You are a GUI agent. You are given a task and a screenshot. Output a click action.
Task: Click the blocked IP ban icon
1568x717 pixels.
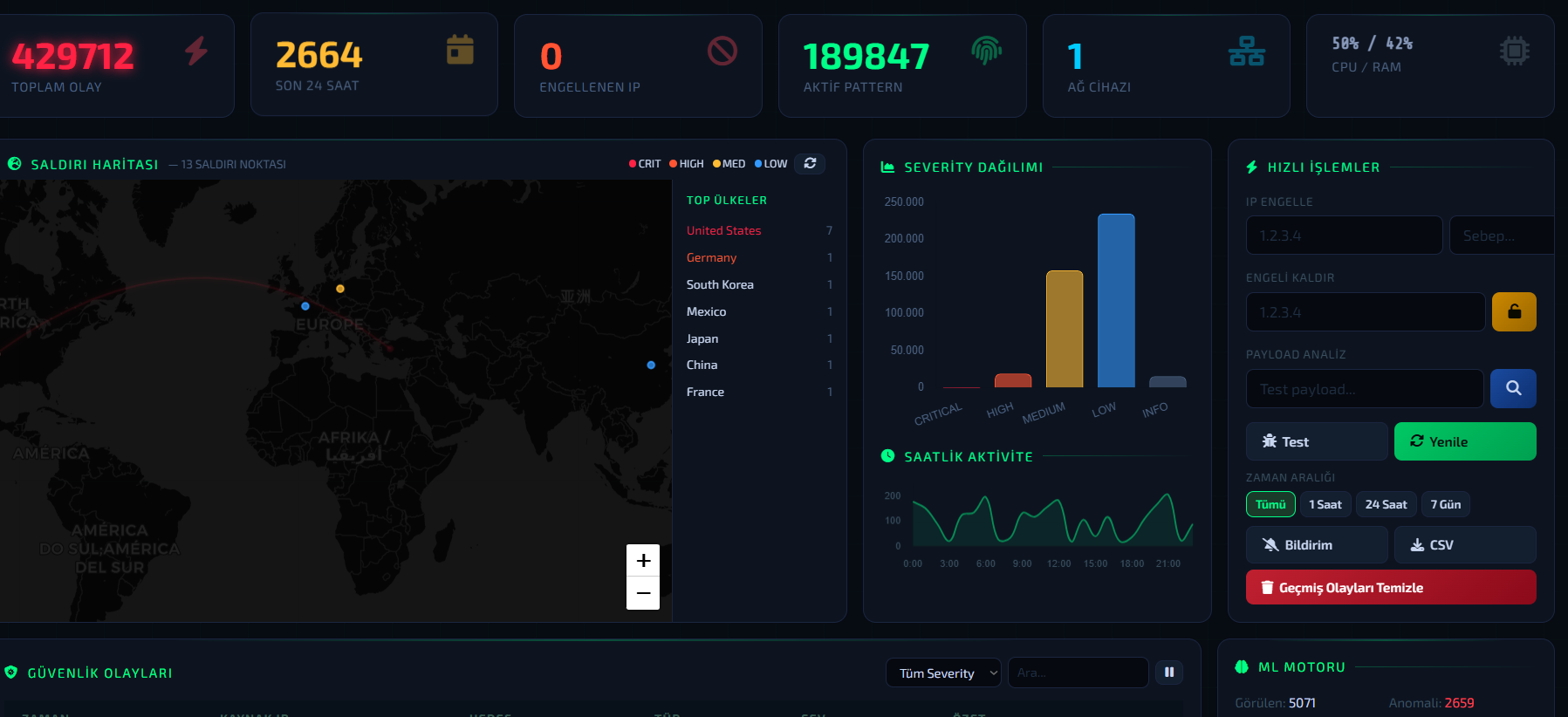tap(722, 51)
